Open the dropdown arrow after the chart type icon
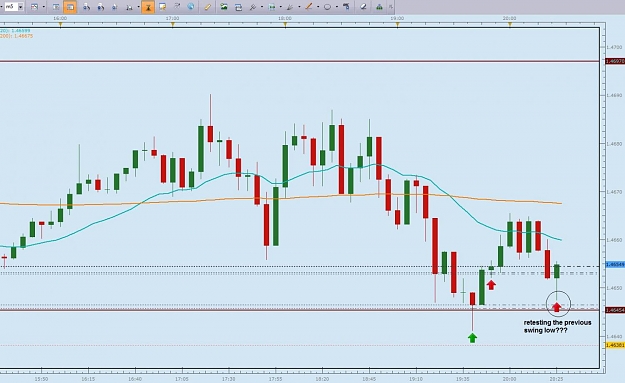This screenshot has width=625, height=383. [x=43, y=7]
